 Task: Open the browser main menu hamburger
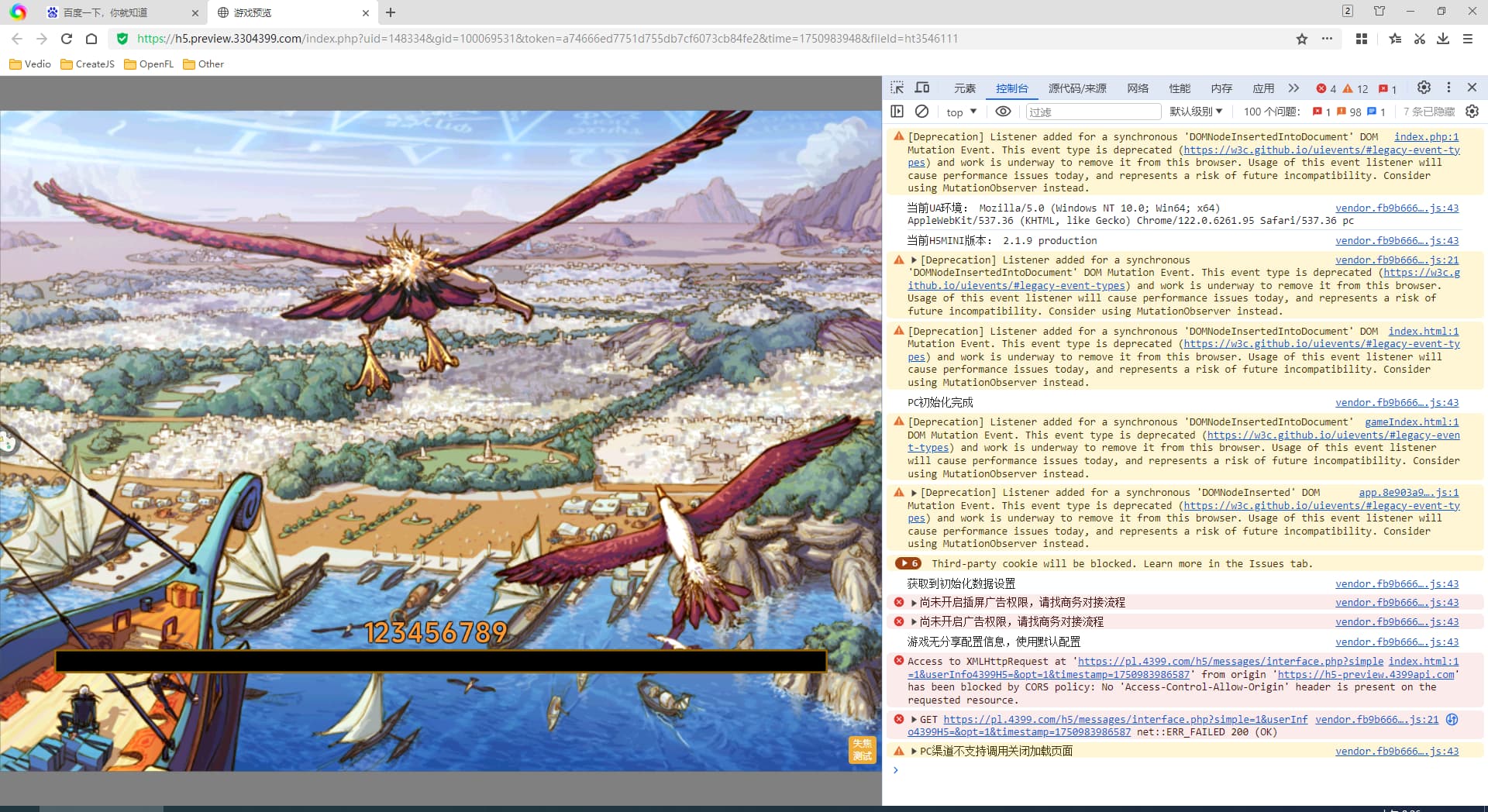click(1468, 39)
